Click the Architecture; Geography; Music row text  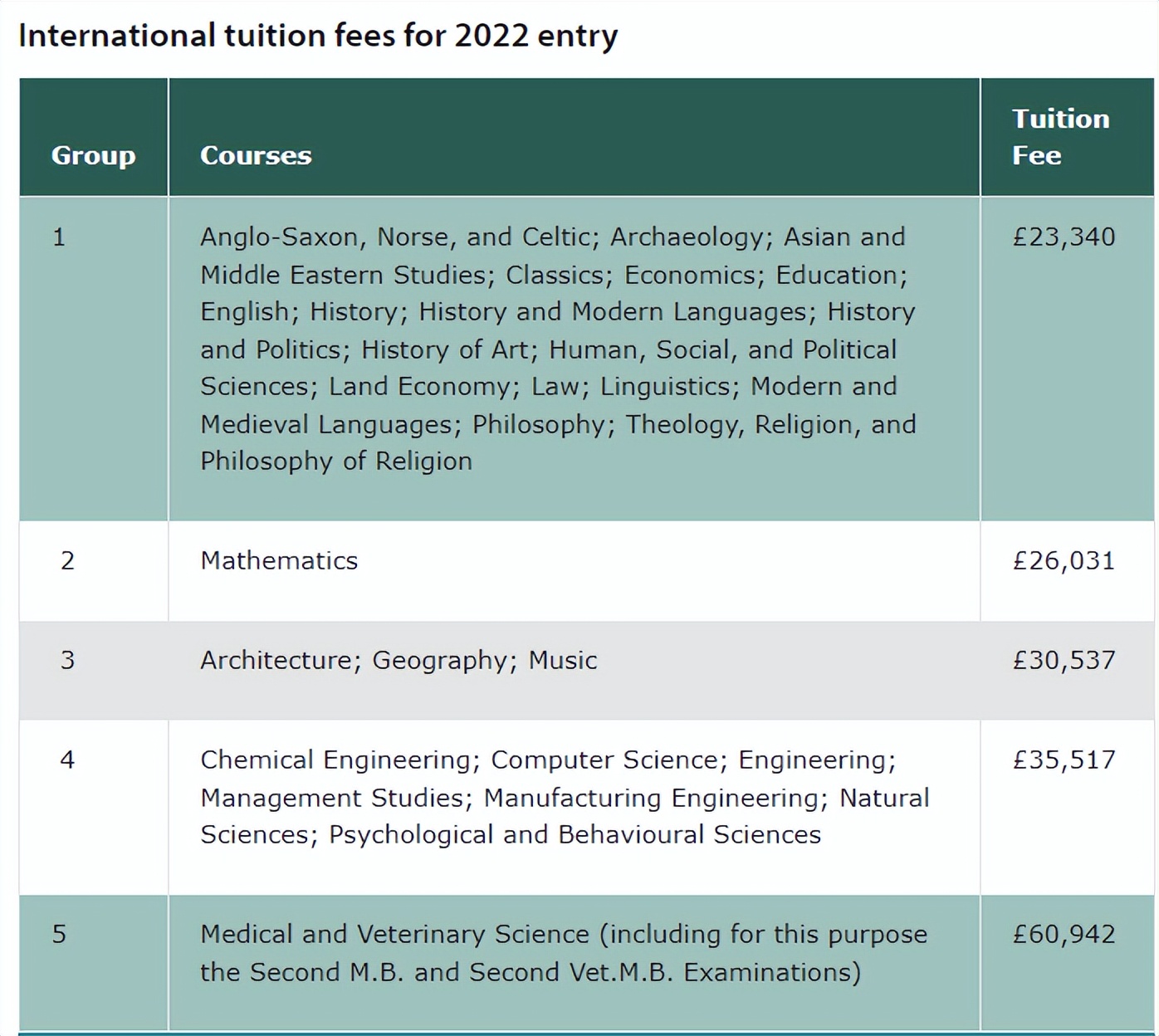tap(399, 661)
